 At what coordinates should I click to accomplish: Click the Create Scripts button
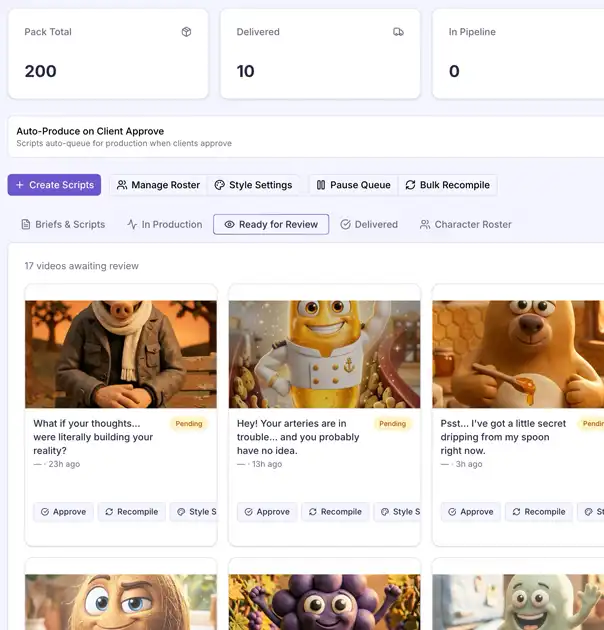54,185
